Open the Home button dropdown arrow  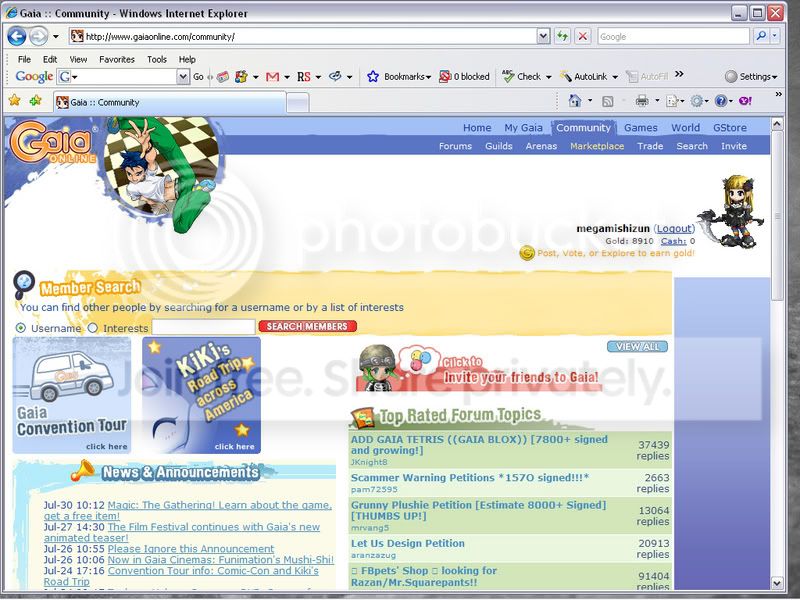point(590,101)
